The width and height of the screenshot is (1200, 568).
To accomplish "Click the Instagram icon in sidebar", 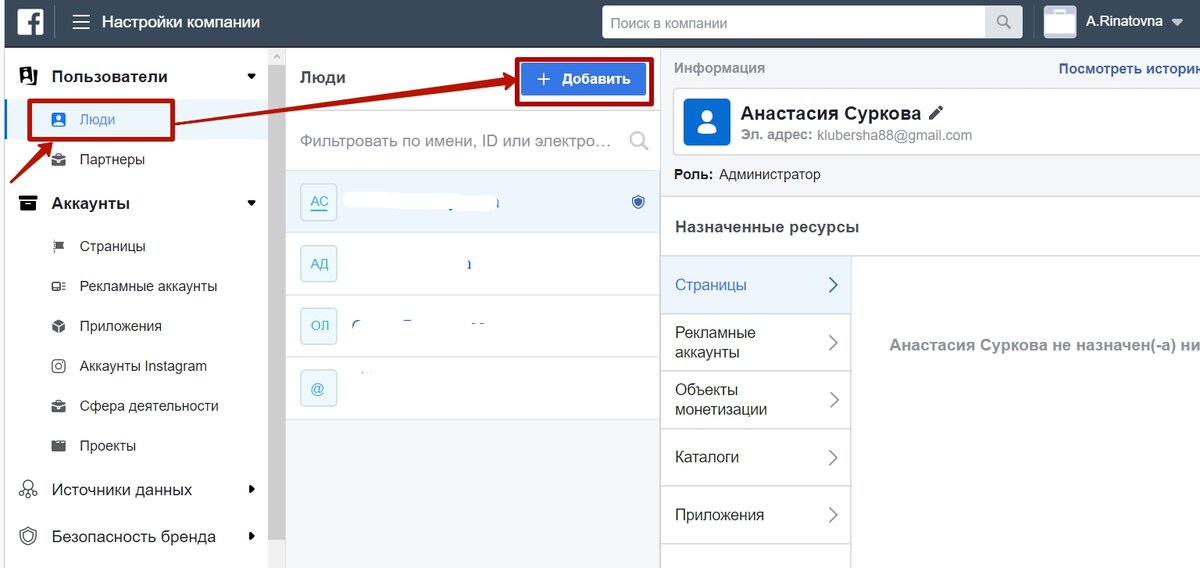I will [59, 366].
